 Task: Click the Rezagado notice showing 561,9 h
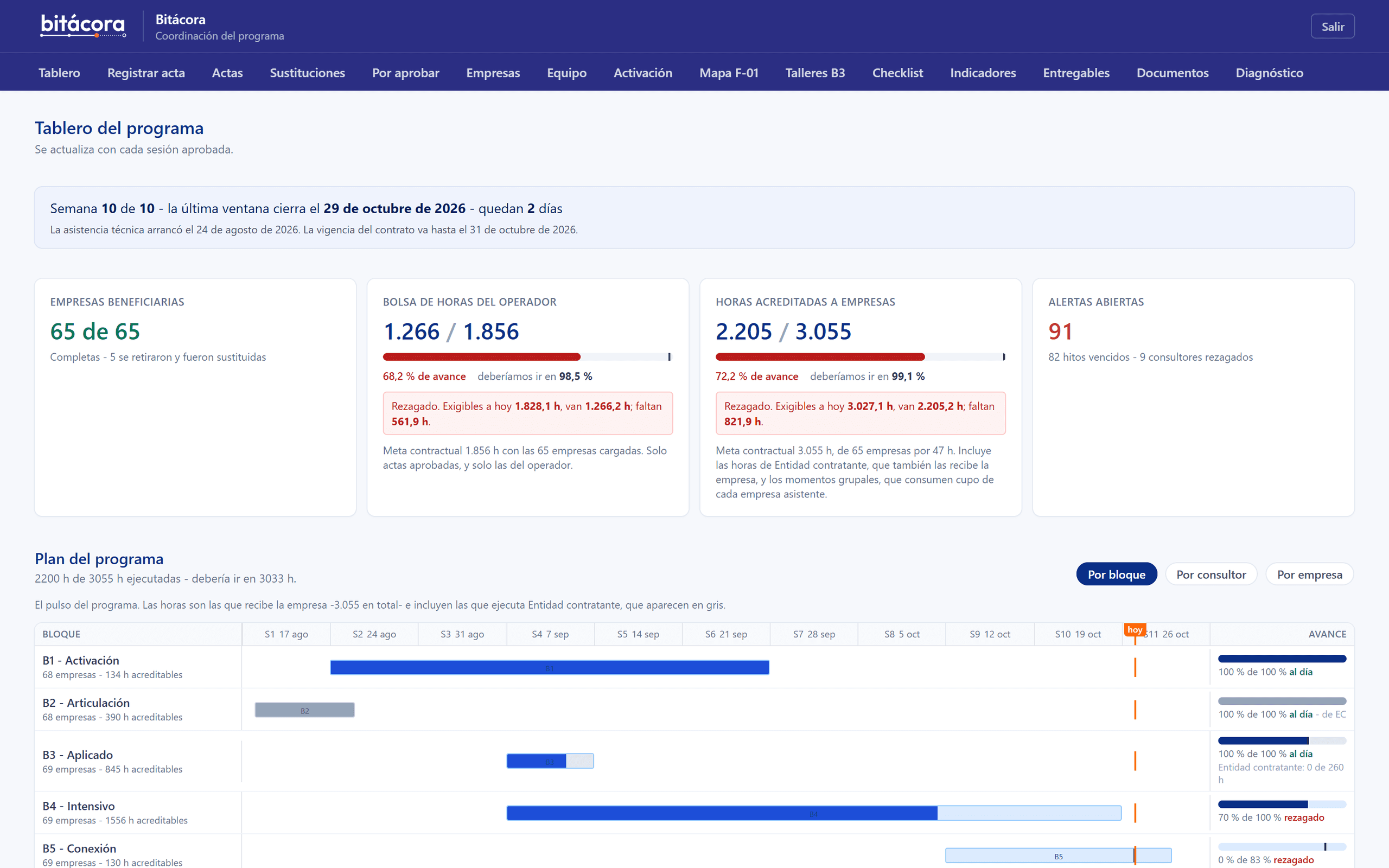coord(527,413)
